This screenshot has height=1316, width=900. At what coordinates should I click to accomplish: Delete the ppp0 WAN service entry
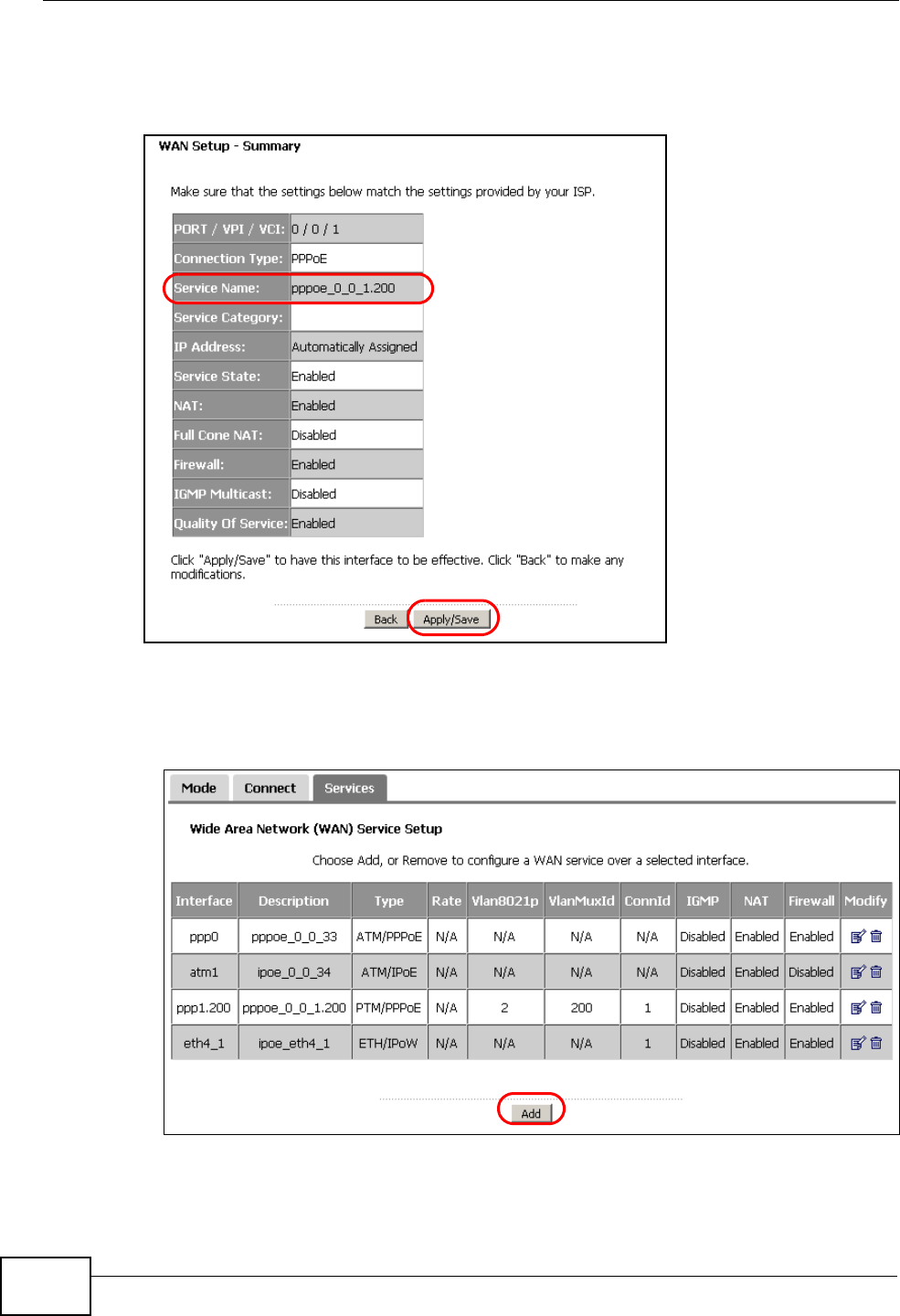point(876,937)
